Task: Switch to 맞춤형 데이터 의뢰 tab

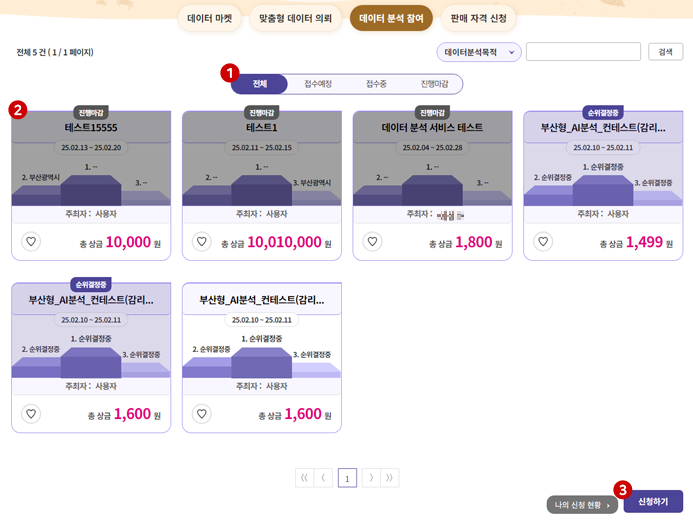Action: pyautogui.click(x=296, y=19)
